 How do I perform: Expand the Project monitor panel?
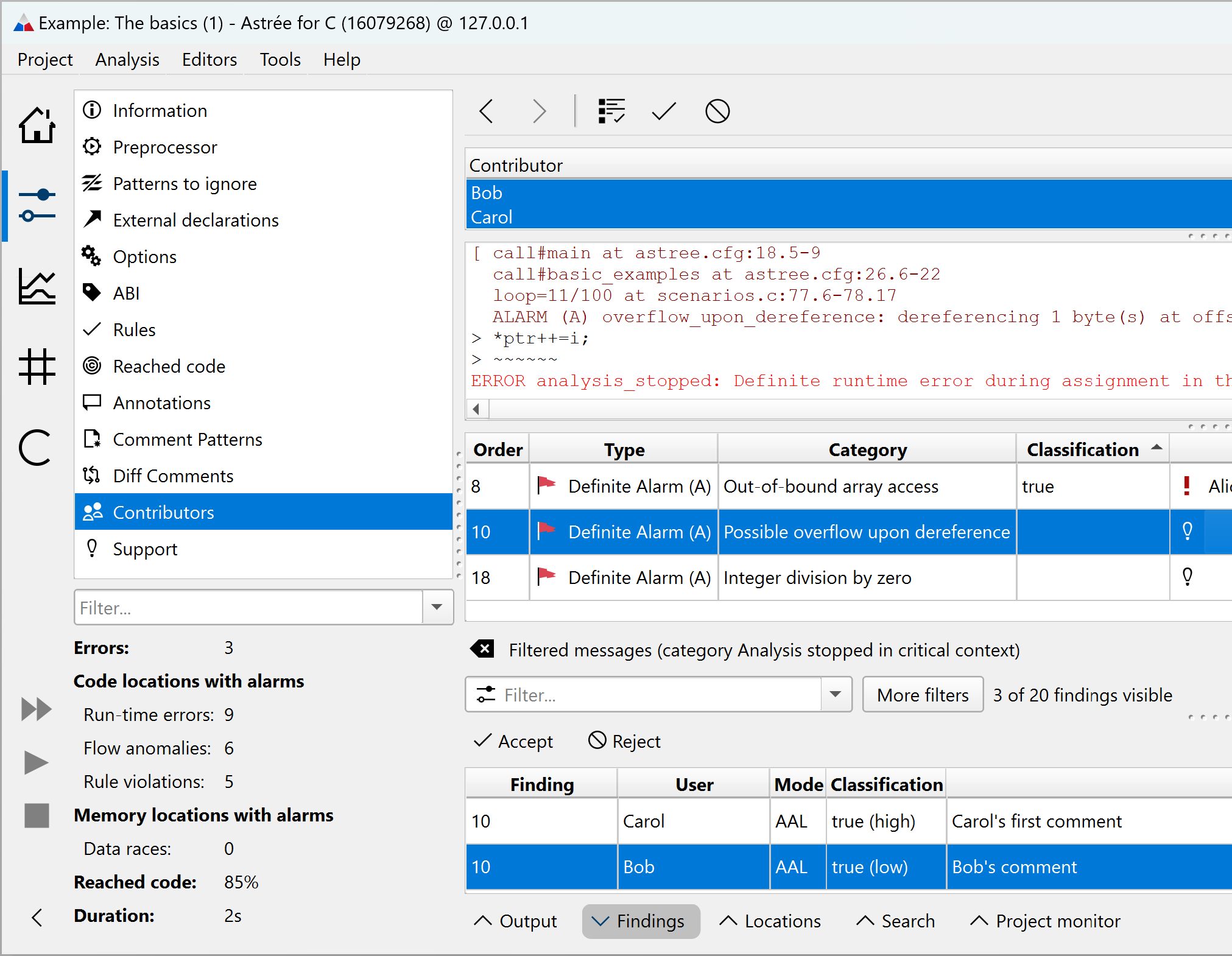[1046, 921]
